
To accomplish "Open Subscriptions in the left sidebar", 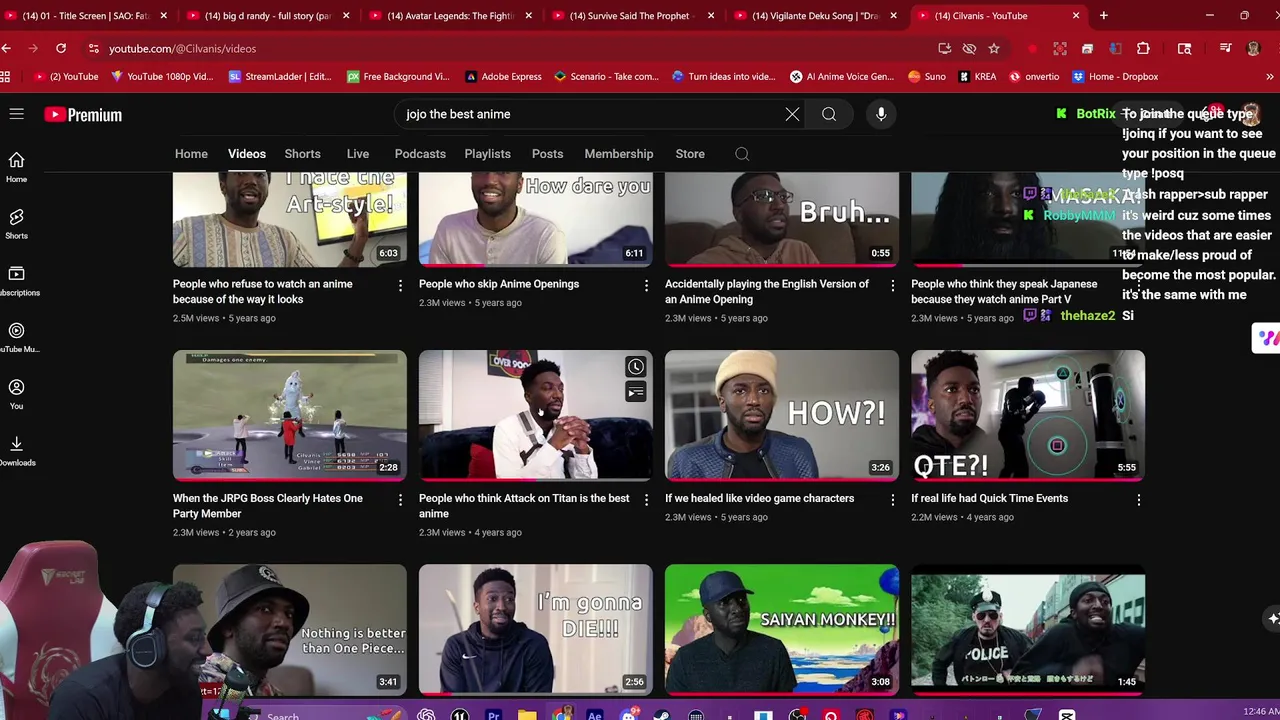I will pos(16,281).
